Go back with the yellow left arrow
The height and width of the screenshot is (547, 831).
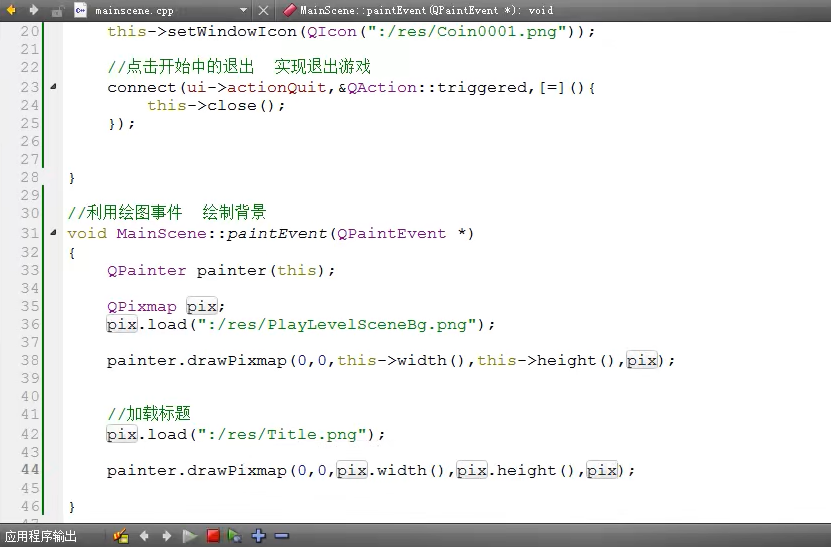click(10, 10)
